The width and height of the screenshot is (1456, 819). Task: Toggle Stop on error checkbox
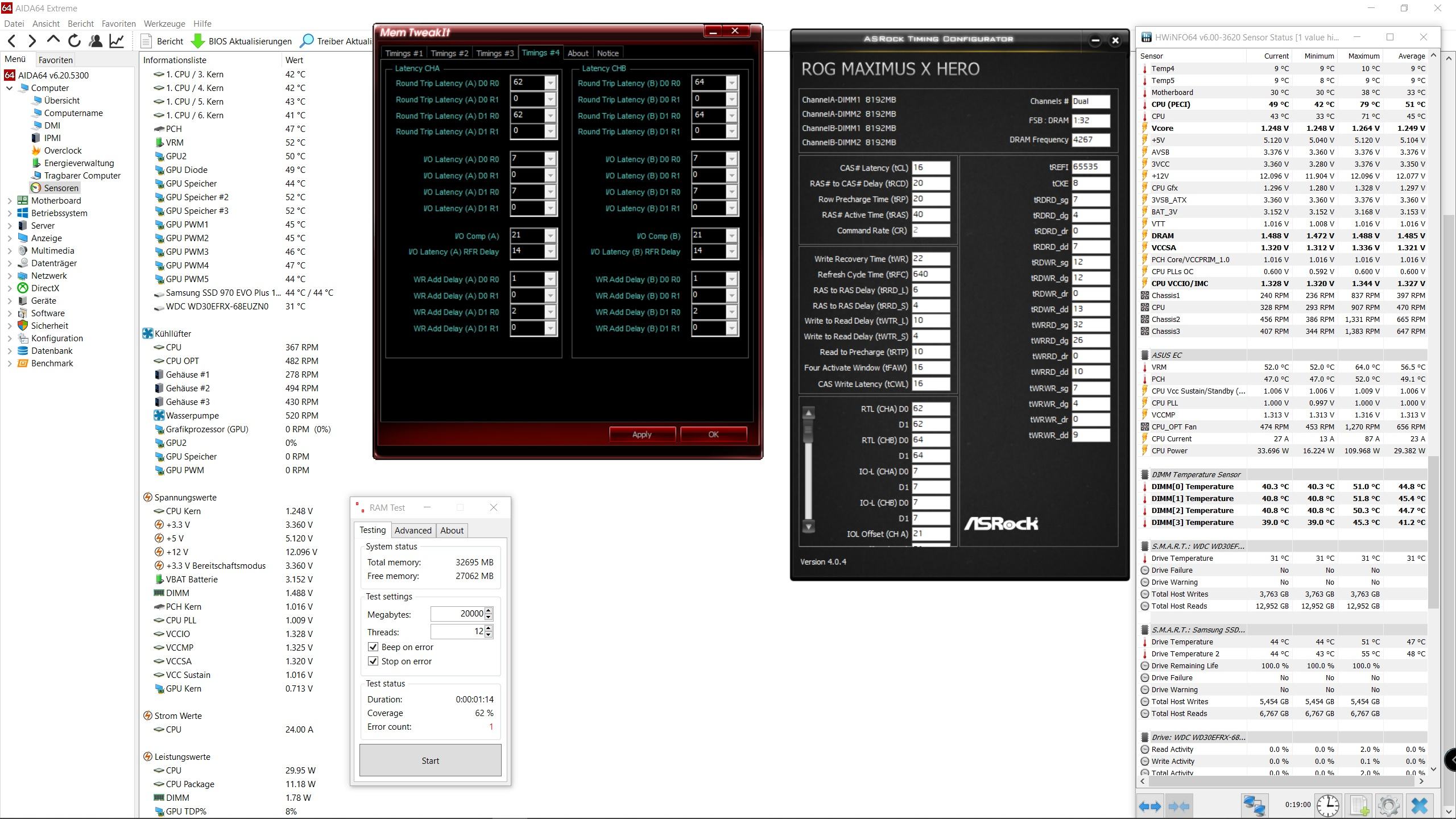coord(373,661)
